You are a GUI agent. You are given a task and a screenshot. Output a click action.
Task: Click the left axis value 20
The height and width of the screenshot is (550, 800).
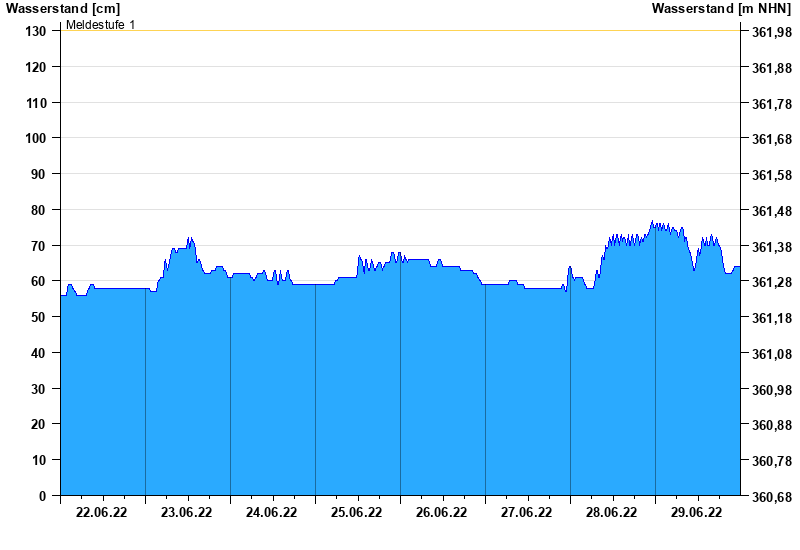[x=38, y=424]
